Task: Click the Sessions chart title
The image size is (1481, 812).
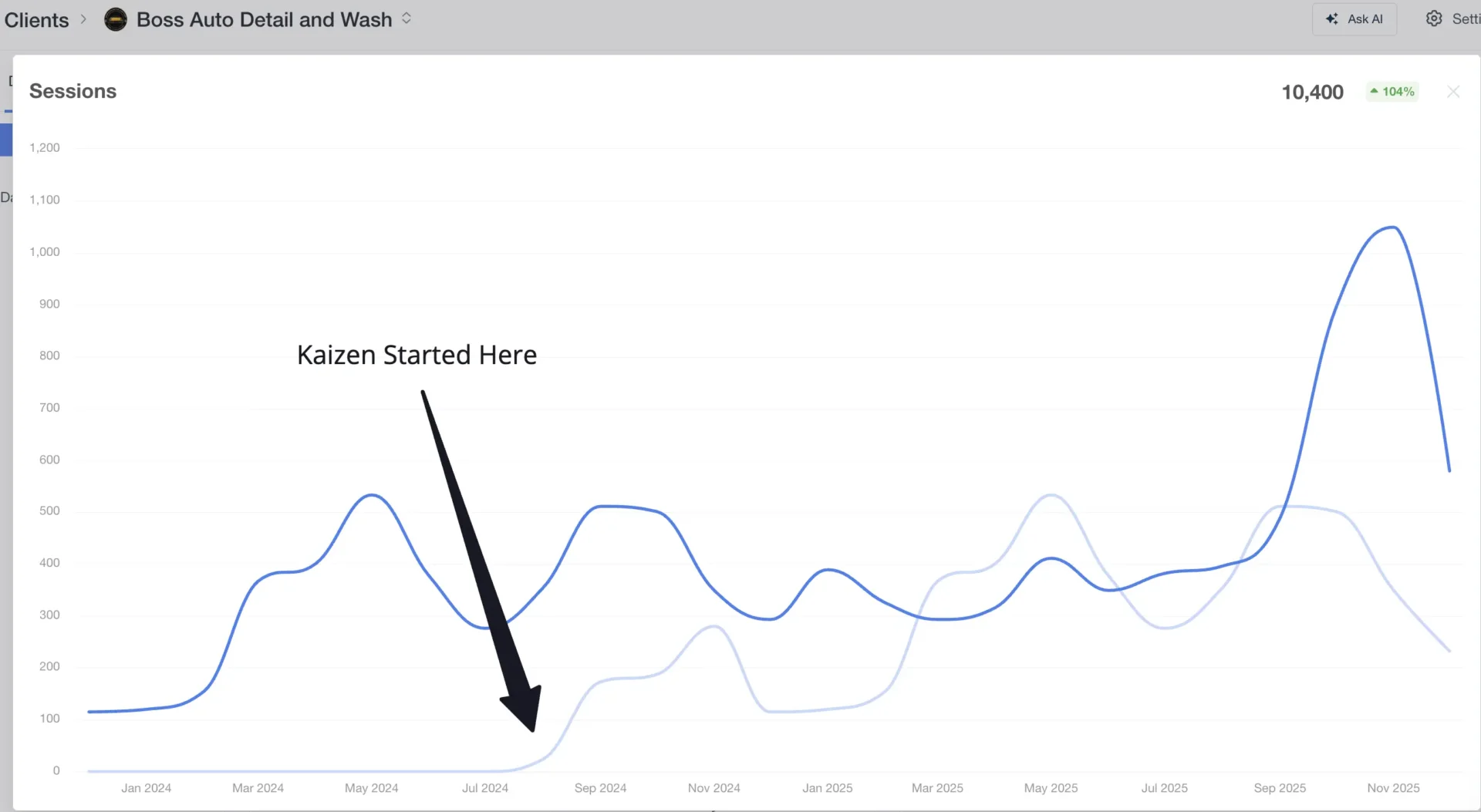Action: coord(73,91)
